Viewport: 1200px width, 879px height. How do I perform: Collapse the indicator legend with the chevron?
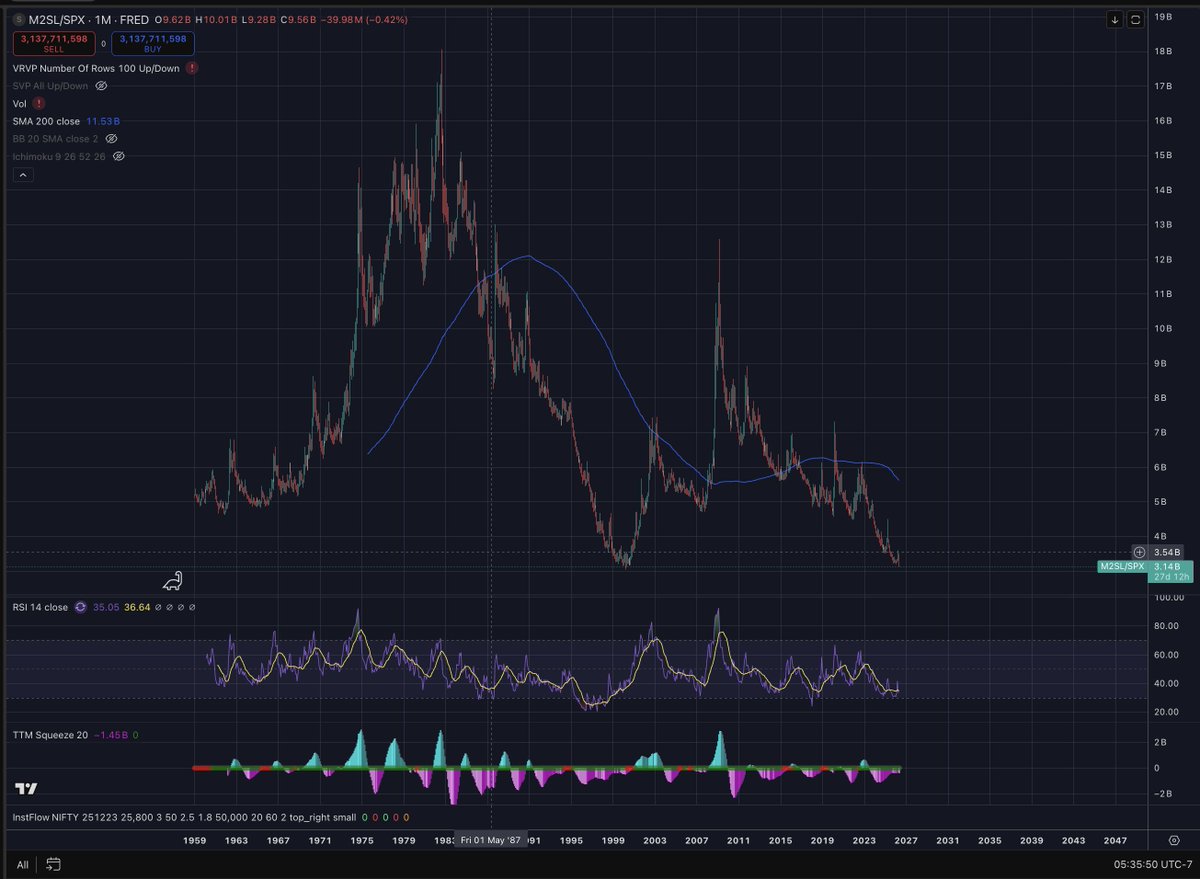pos(23,174)
